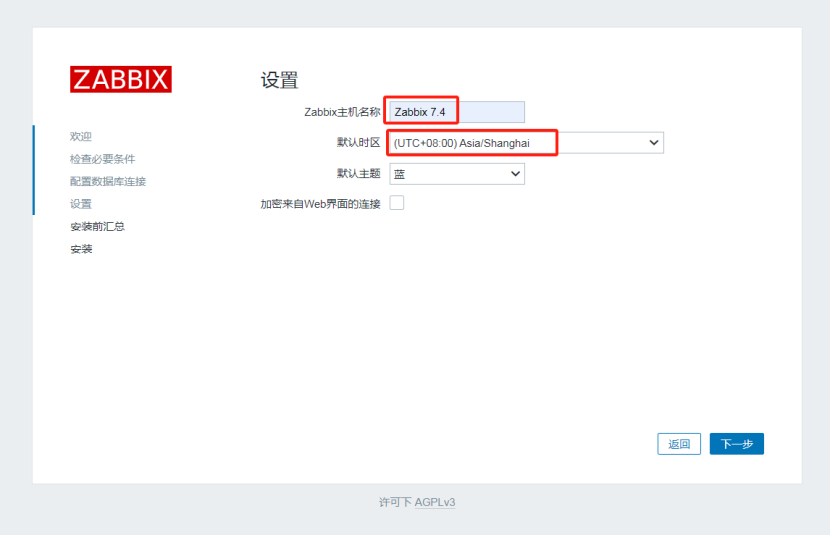Click the 默认主题 label

pyautogui.click(x=359, y=173)
